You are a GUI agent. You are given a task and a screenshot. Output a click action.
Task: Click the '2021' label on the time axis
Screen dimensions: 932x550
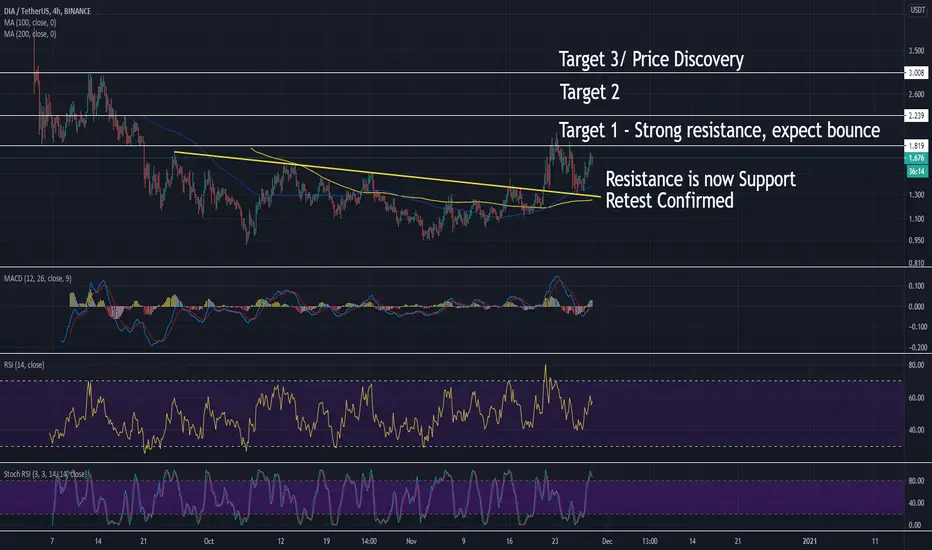point(810,541)
